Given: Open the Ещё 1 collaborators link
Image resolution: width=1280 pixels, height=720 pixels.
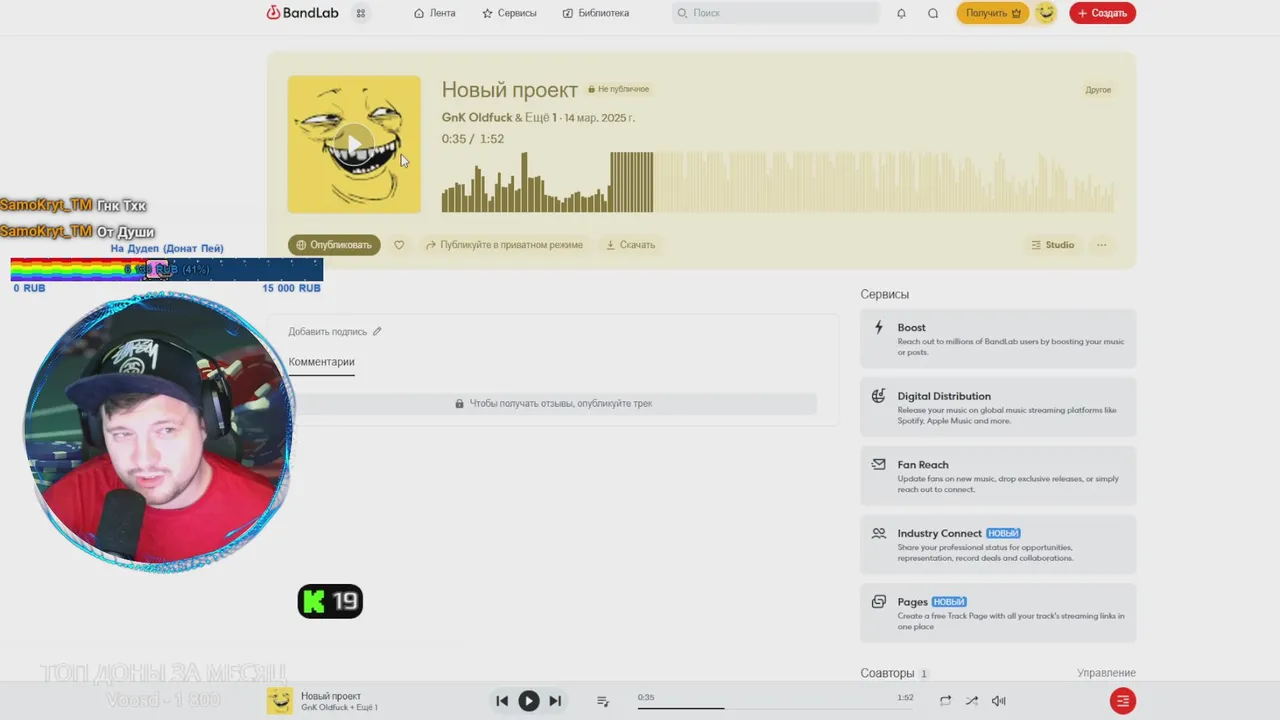Looking at the screenshot, I should click(x=541, y=118).
